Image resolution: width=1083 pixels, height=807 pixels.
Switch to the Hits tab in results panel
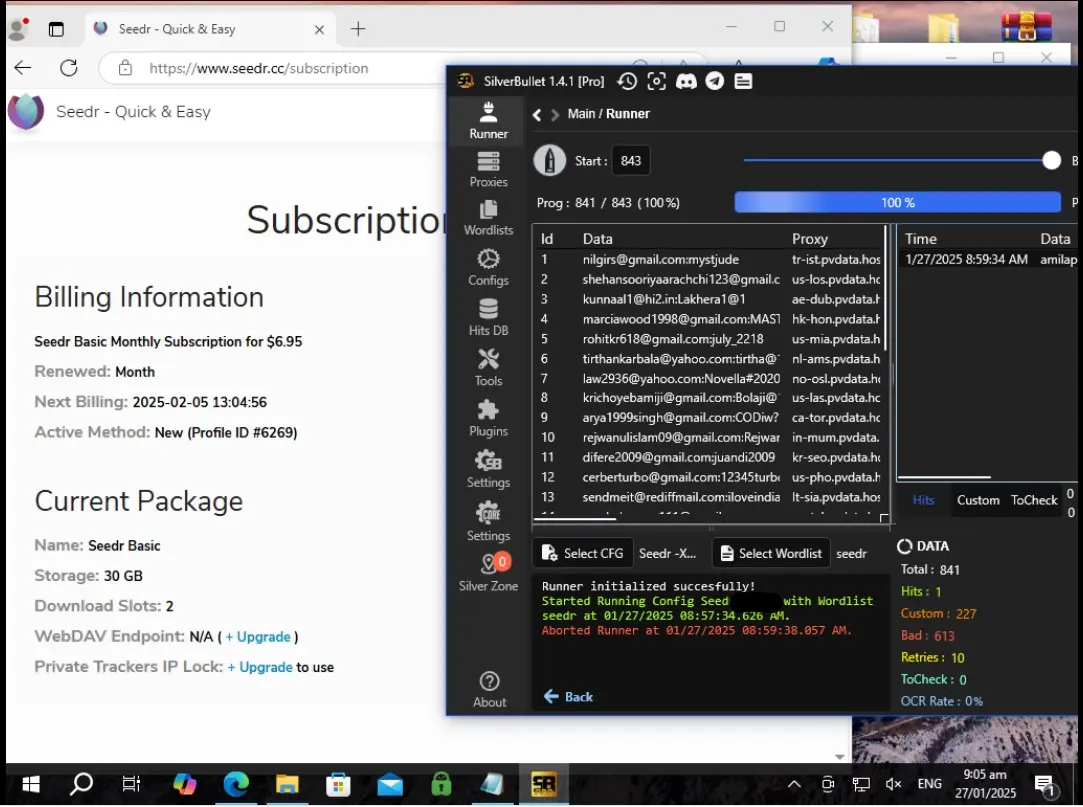coord(923,500)
